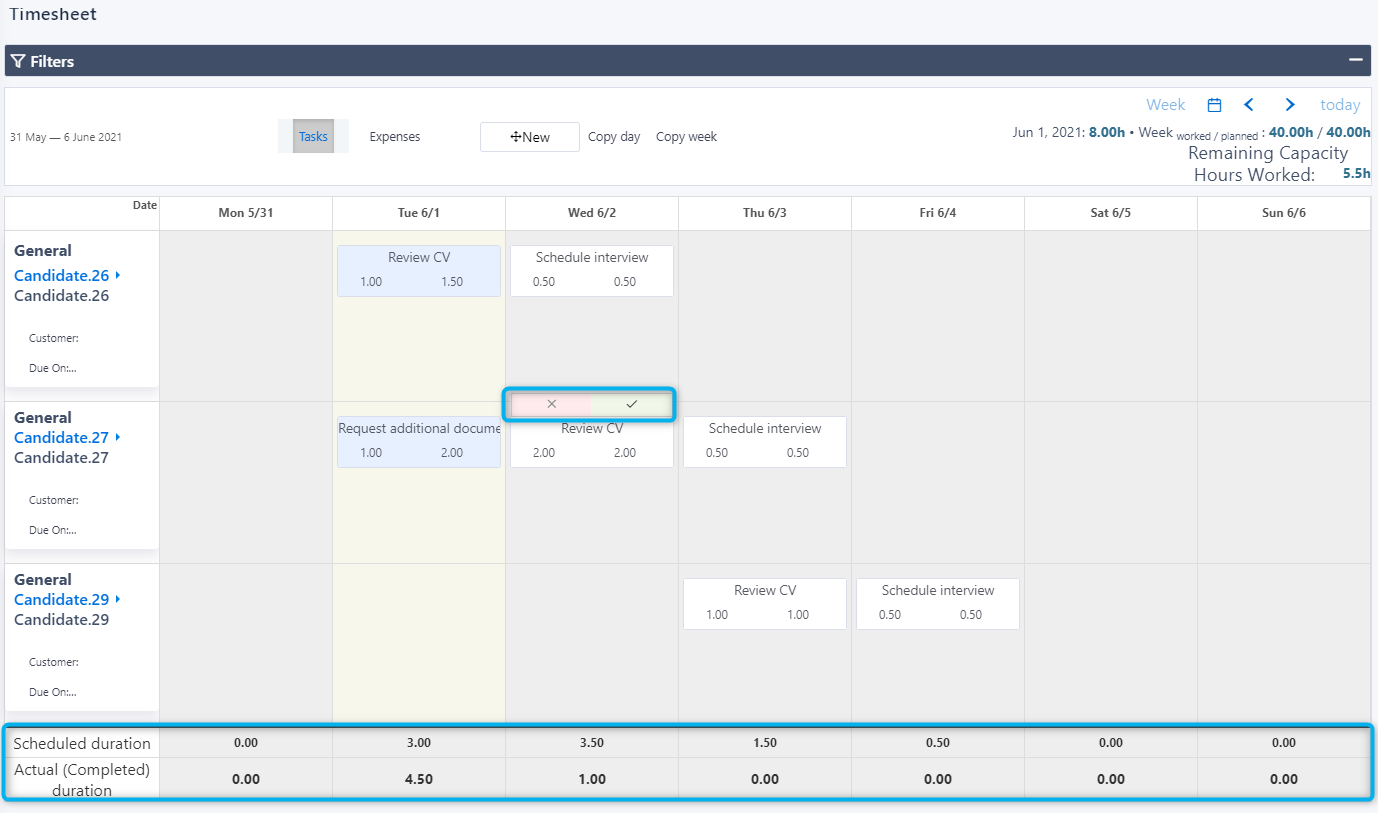Select the Review CV entry on Wed 6/2
This screenshot has height=813, width=1378.
pos(591,441)
